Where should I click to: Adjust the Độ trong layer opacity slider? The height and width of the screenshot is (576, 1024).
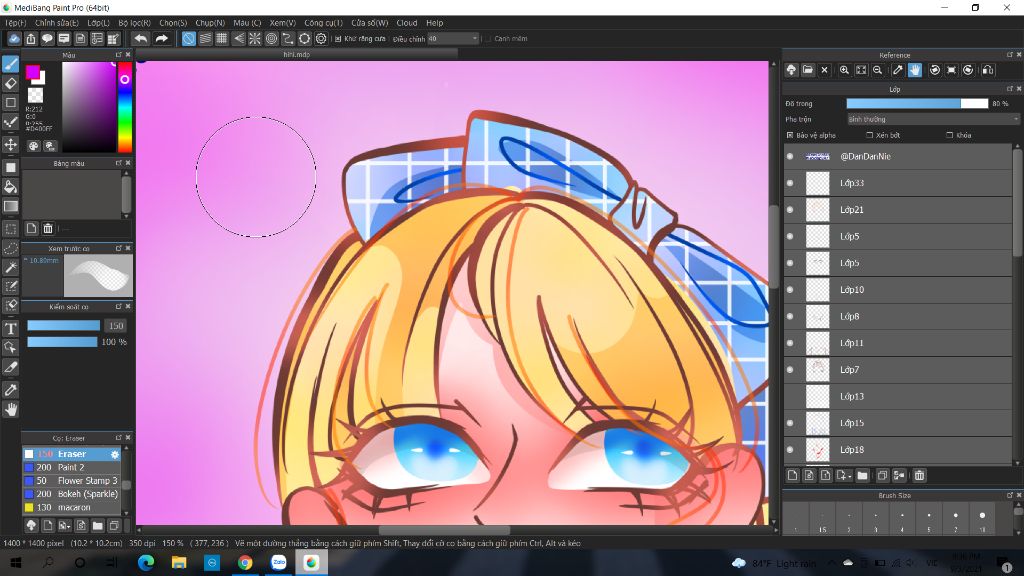(x=917, y=104)
